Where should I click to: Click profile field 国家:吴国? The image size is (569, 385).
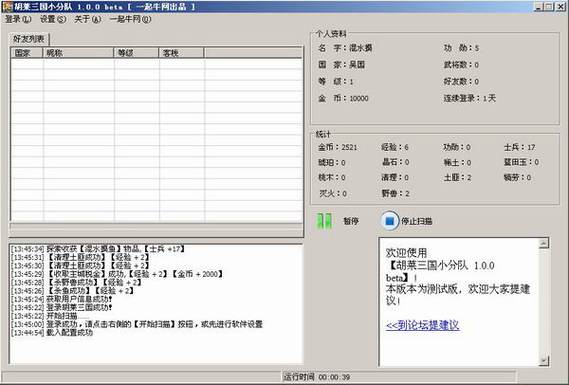[x=341, y=65]
